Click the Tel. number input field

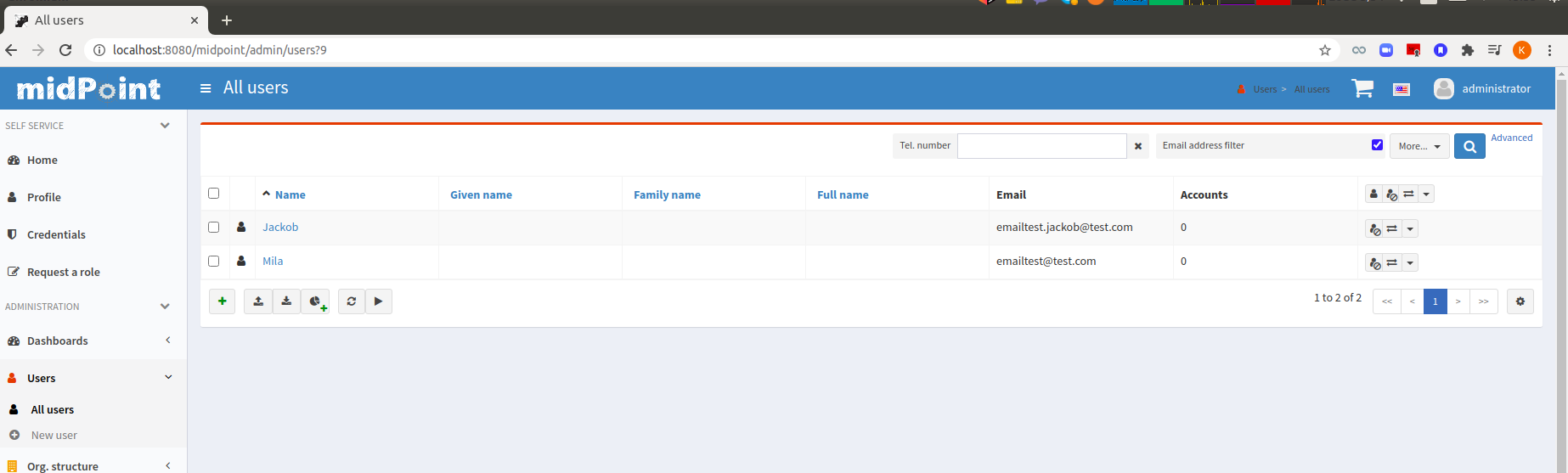[x=1041, y=146]
